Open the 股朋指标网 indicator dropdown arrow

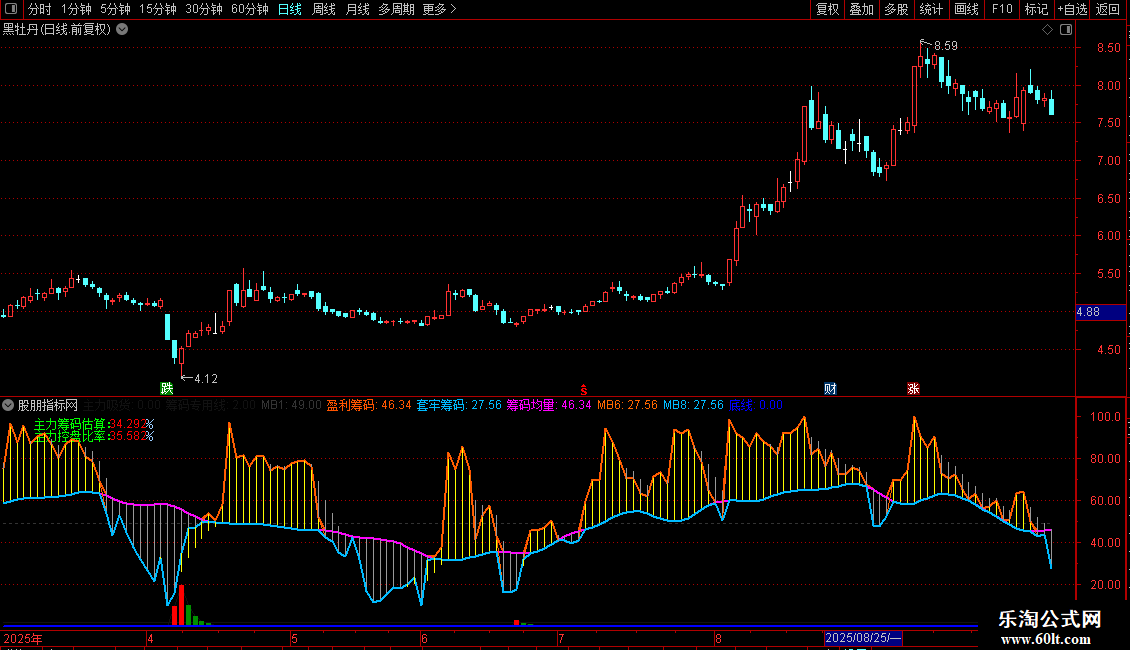point(9,405)
